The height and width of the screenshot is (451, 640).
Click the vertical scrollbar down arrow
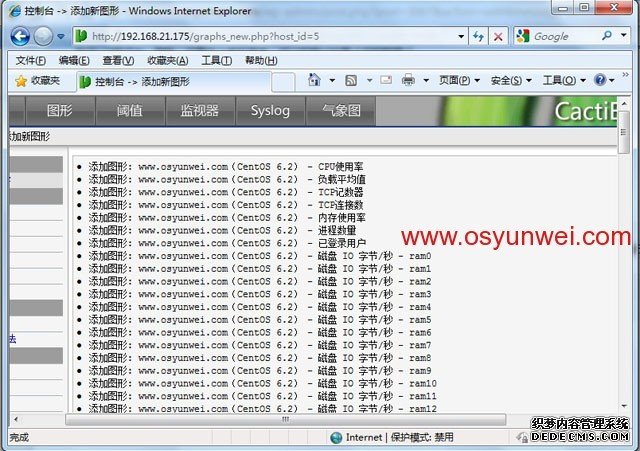[624, 406]
